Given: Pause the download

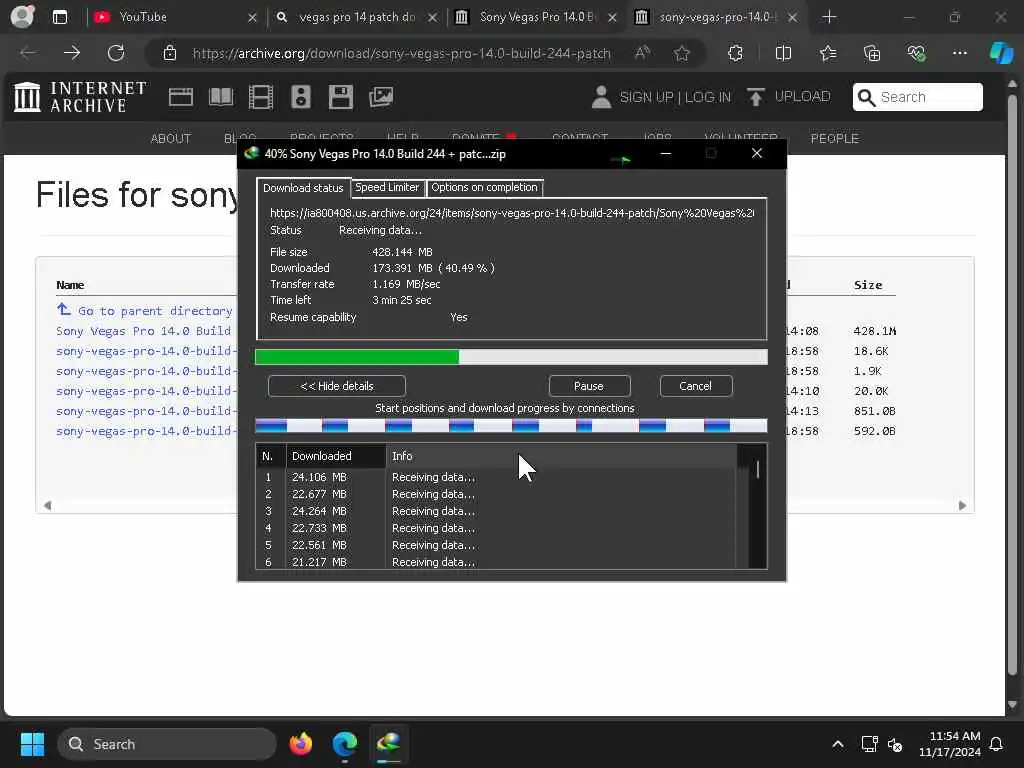Looking at the screenshot, I should 589,386.
